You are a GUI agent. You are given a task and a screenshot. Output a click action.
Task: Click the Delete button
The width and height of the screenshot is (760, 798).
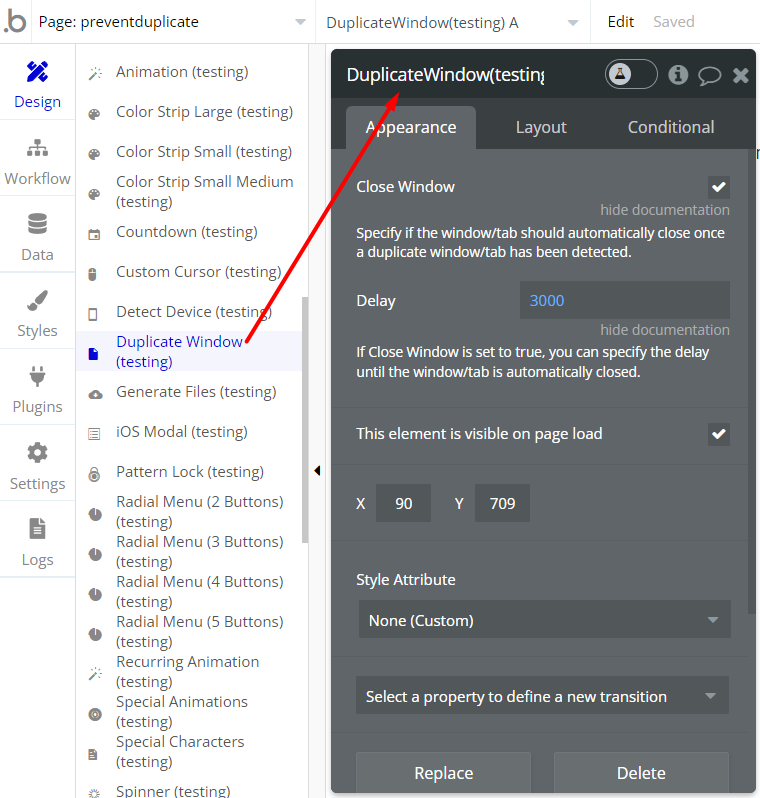(x=641, y=773)
